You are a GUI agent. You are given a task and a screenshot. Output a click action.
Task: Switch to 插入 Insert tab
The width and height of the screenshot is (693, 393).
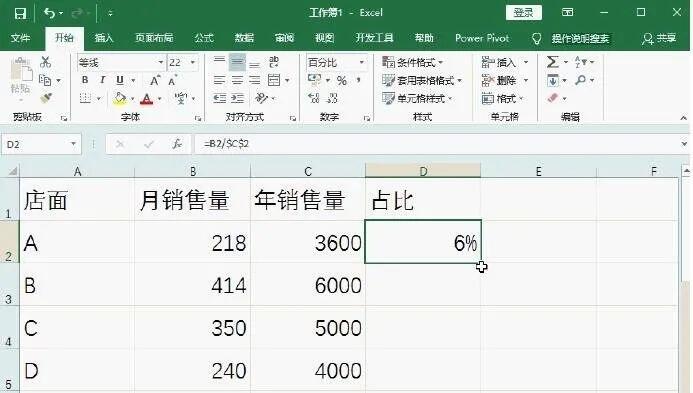(x=104, y=38)
